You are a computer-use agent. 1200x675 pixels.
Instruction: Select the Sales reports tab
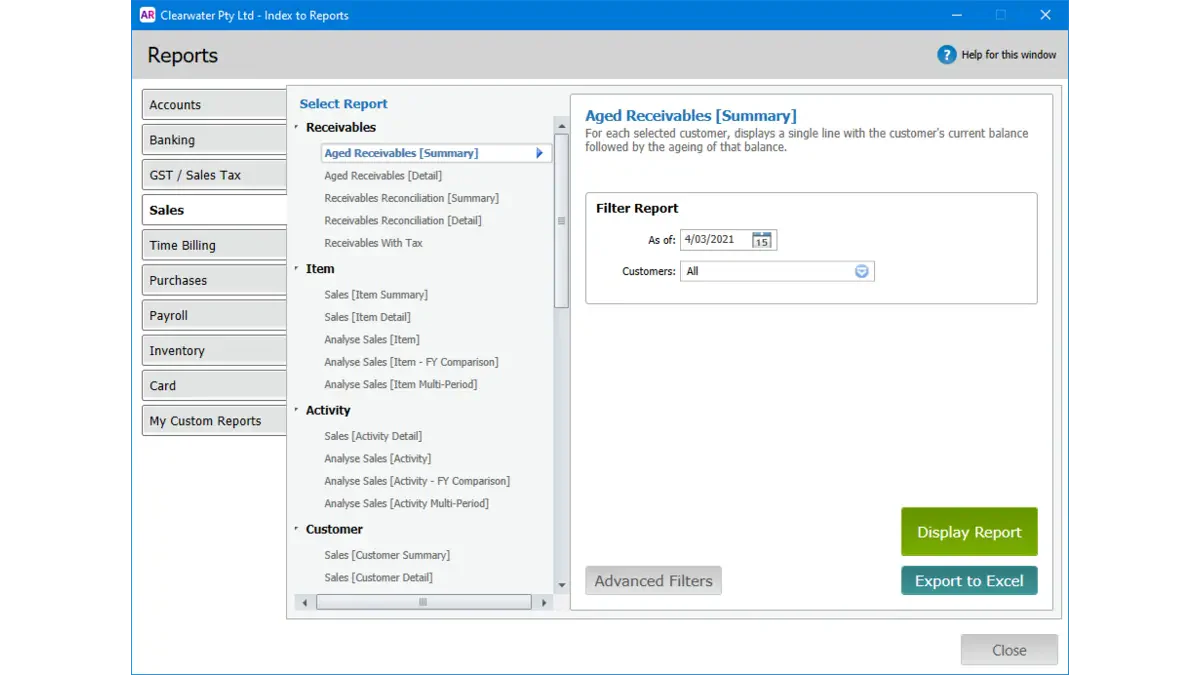(214, 210)
